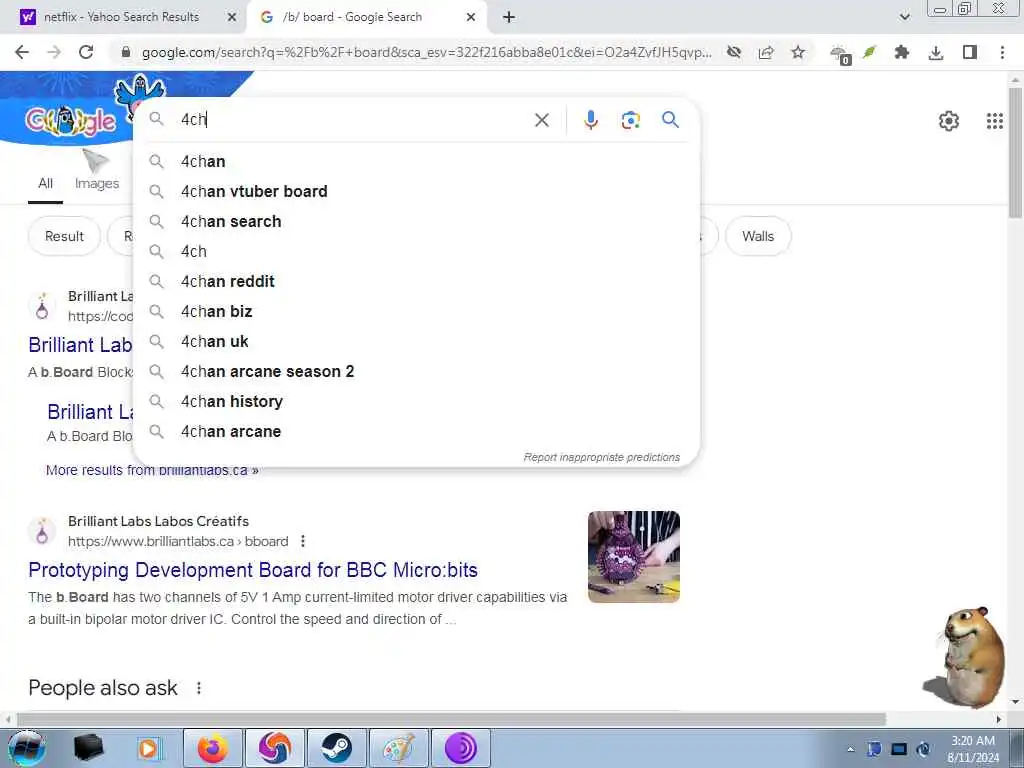Open 'More results from brilliantlabs.ca' link
Screen dimensions: 1024x768
click(x=152, y=470)
